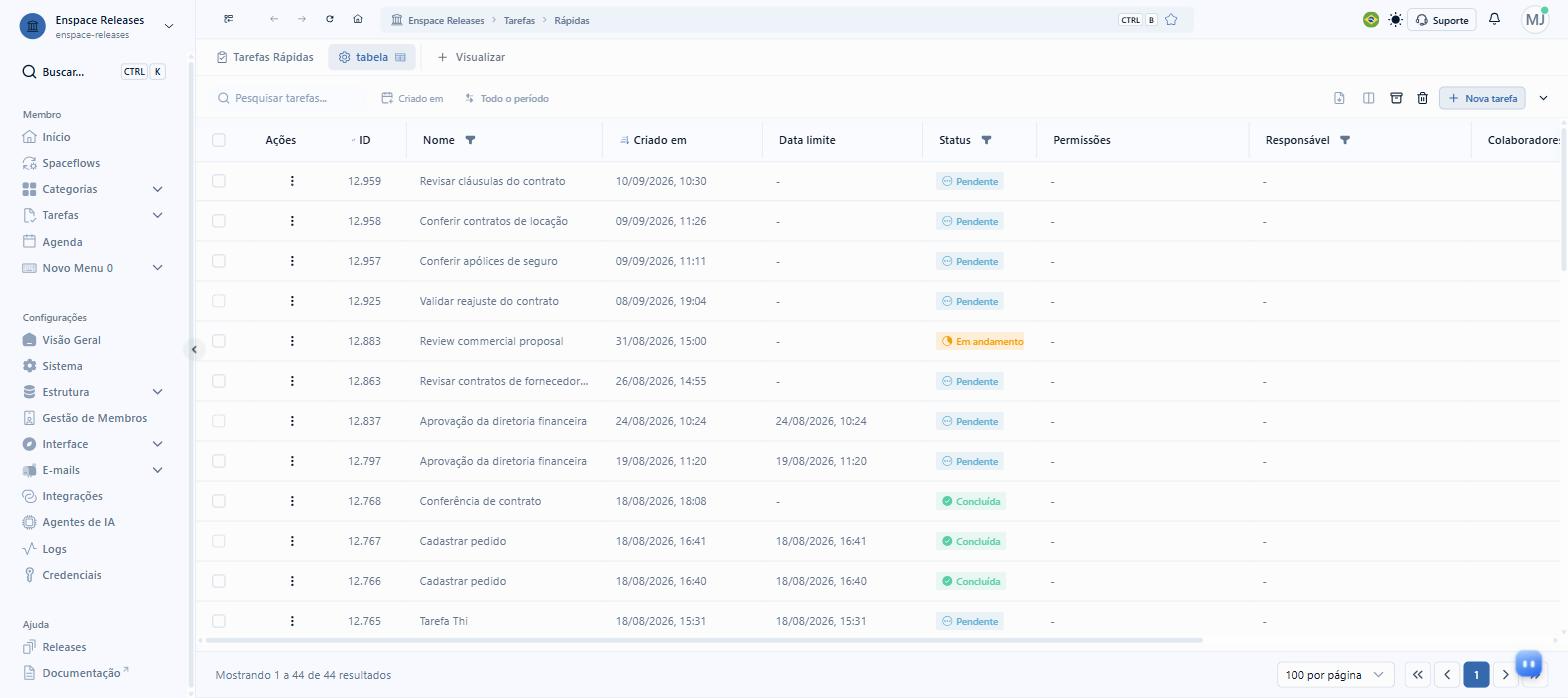This screenshot has width=1568, height=698.
Task: Open the MJ user avatar menu
Action: pos(1535,19)
